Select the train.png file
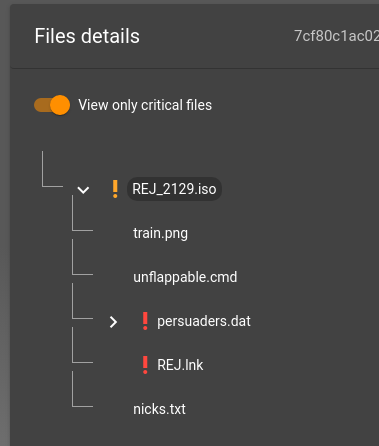The image size is (379, 446). (x=160, y=233)
